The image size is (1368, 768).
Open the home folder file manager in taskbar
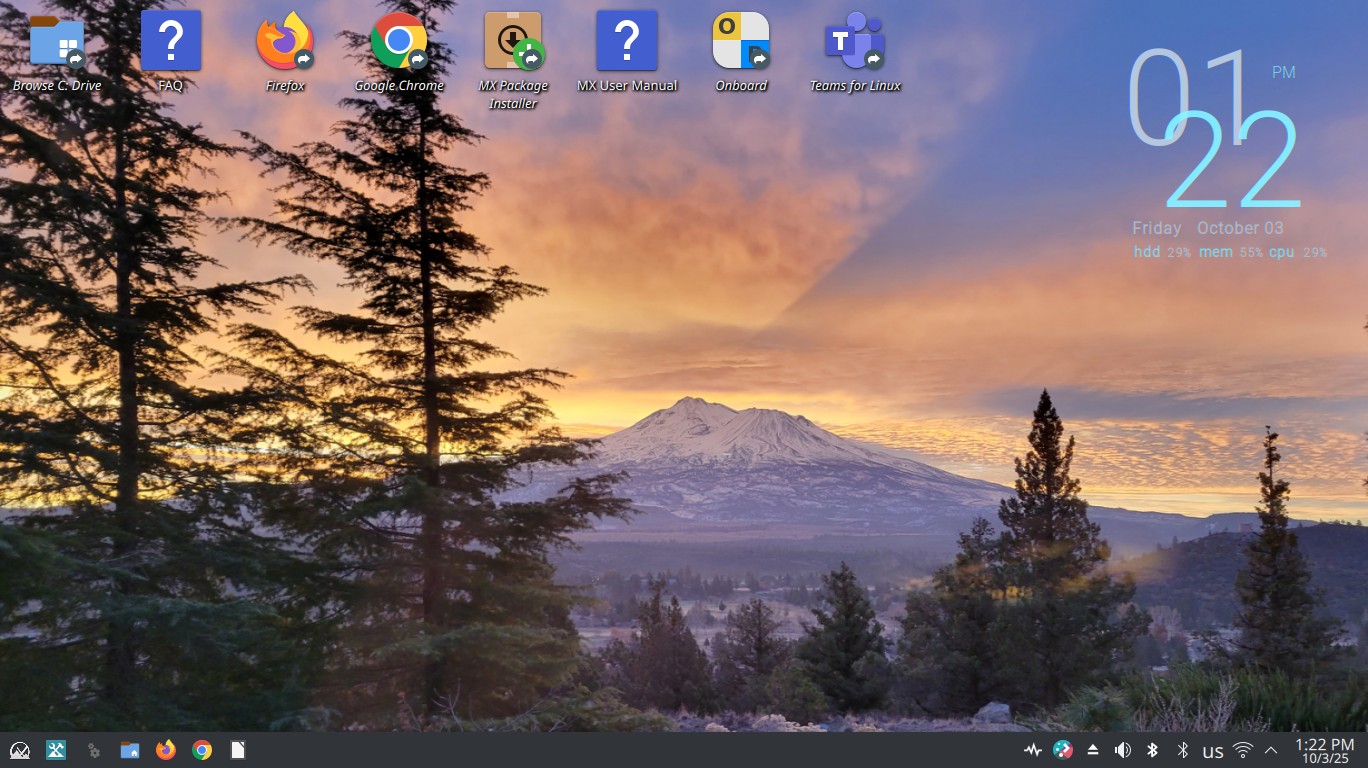coord(129,750)
